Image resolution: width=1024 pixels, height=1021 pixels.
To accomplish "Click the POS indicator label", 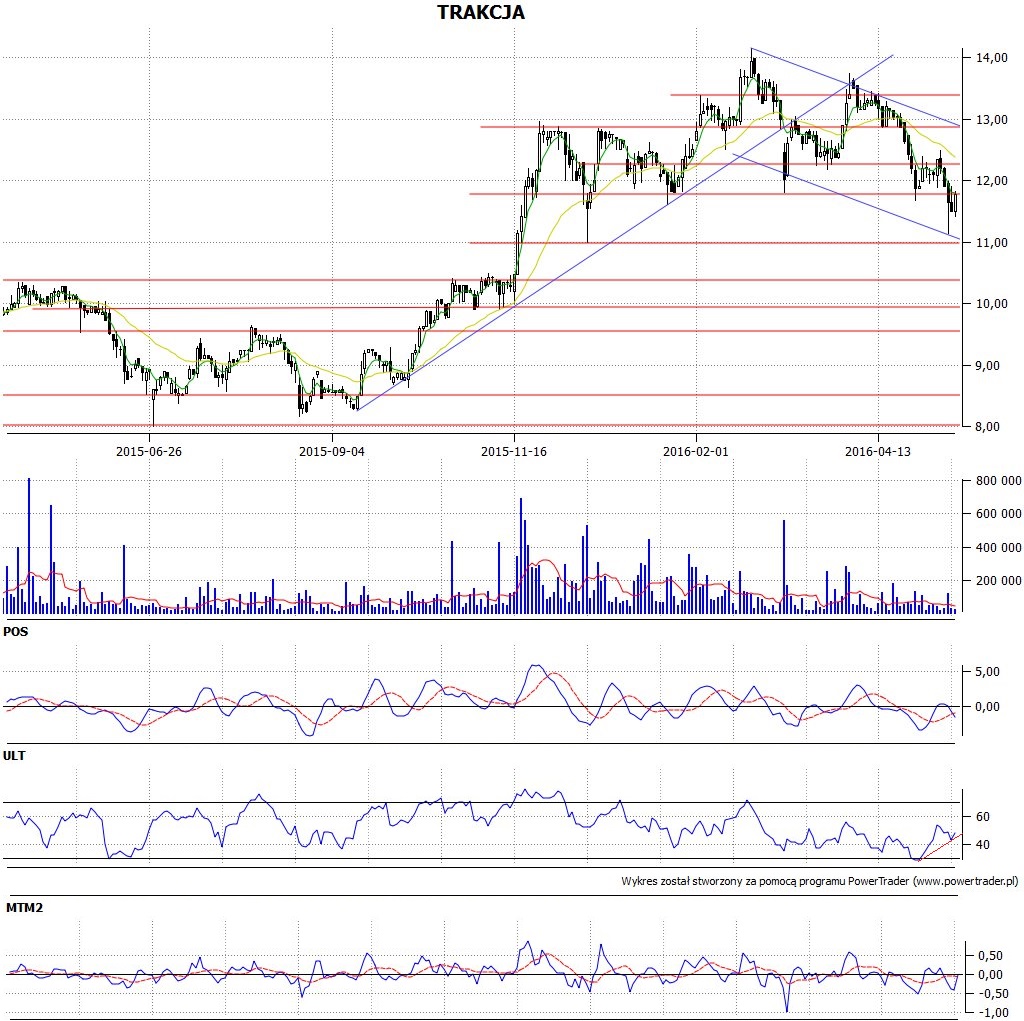I will tap(16, 632).
